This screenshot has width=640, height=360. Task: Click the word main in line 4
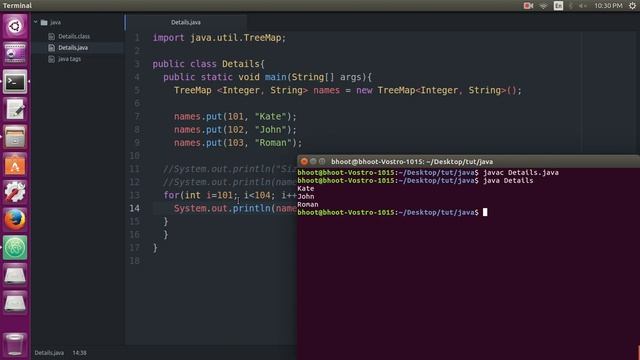[276, 77]
